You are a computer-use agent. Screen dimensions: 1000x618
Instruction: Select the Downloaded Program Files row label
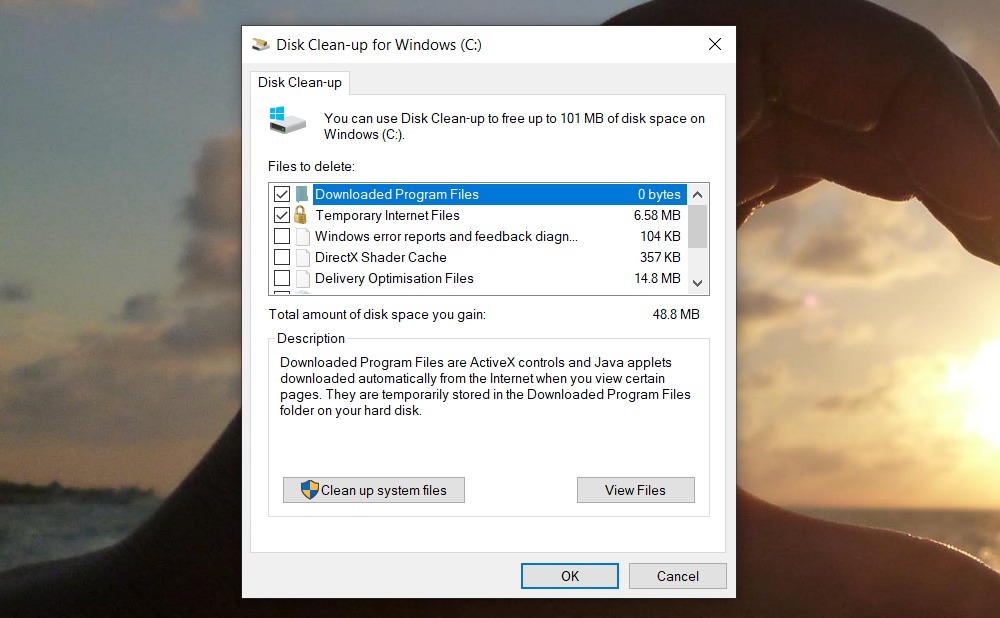397,194
